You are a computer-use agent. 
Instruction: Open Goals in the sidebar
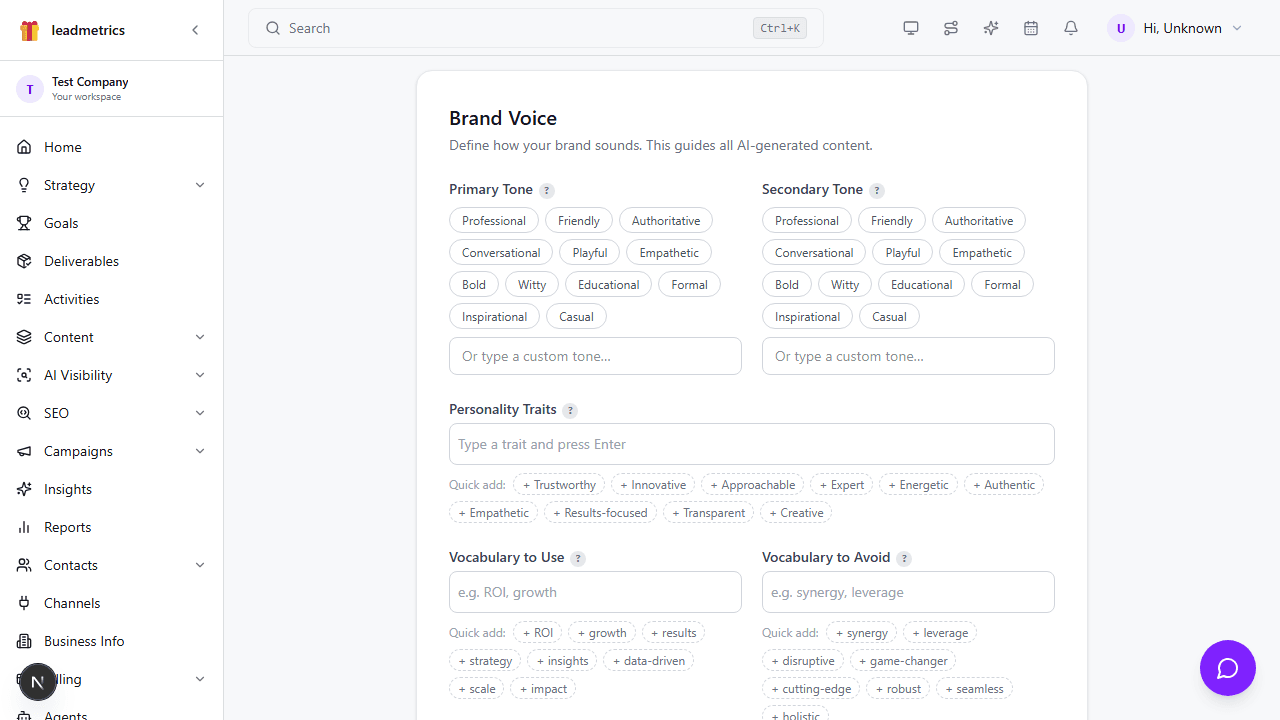(x=112, y=223)
